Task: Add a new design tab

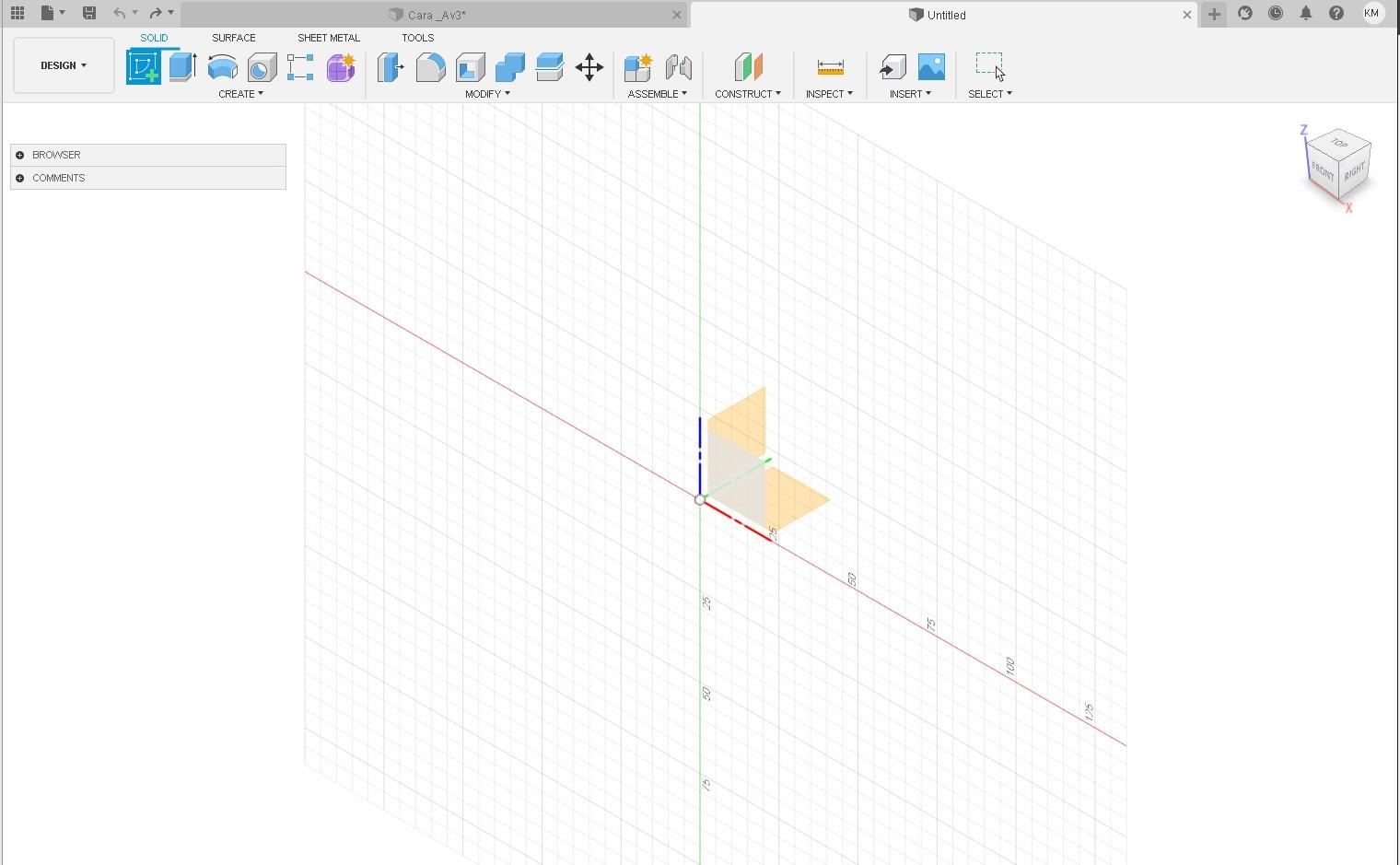Action: (1214, 14)
